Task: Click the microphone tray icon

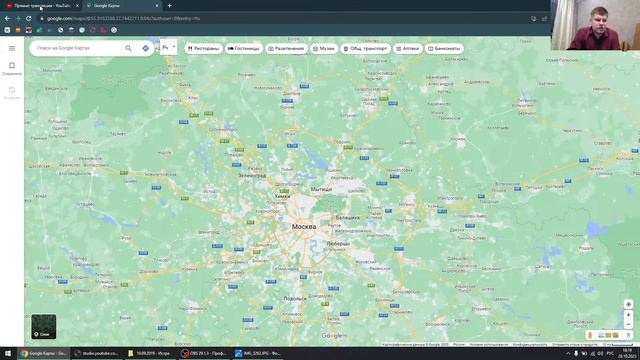Action: click(576, 353)
